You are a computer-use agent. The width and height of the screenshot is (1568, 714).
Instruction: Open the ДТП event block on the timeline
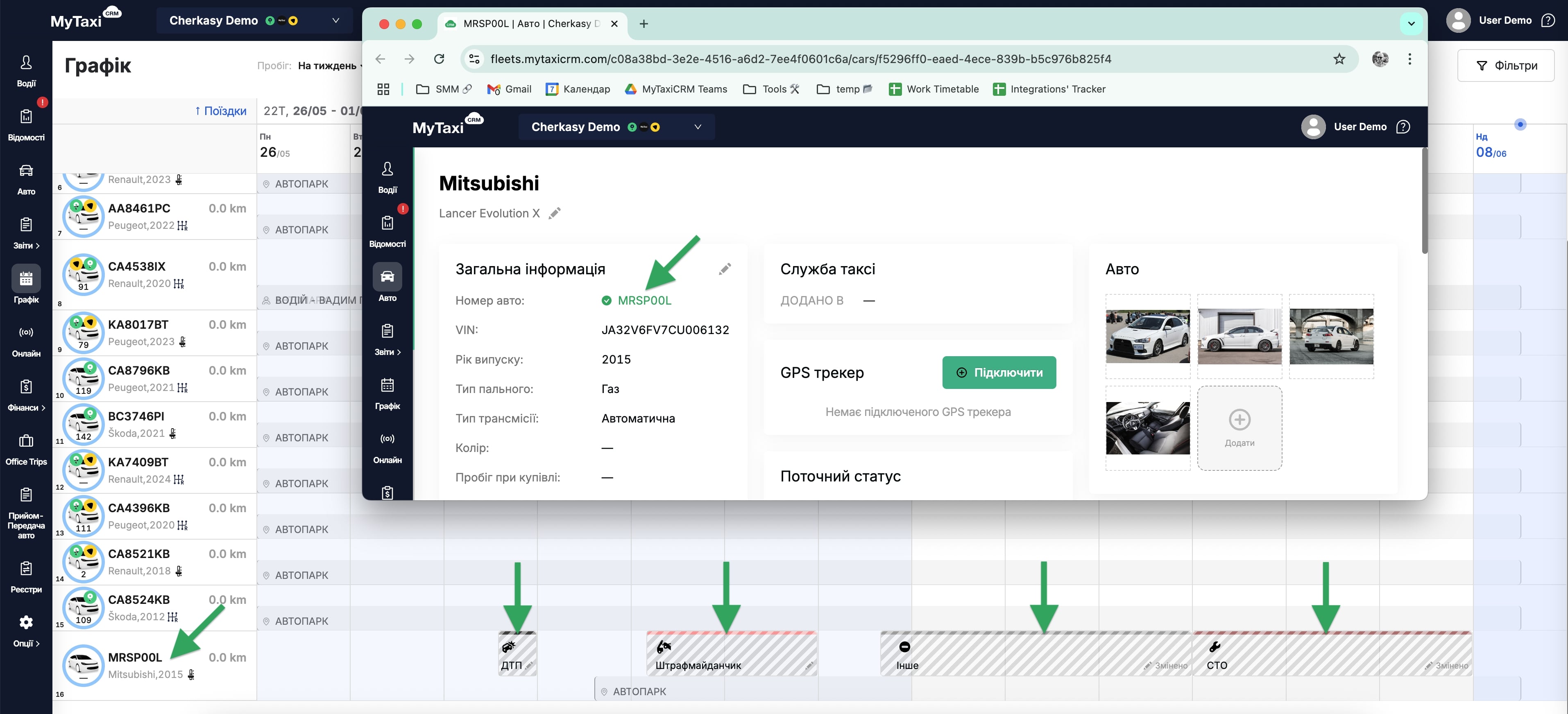517,654
